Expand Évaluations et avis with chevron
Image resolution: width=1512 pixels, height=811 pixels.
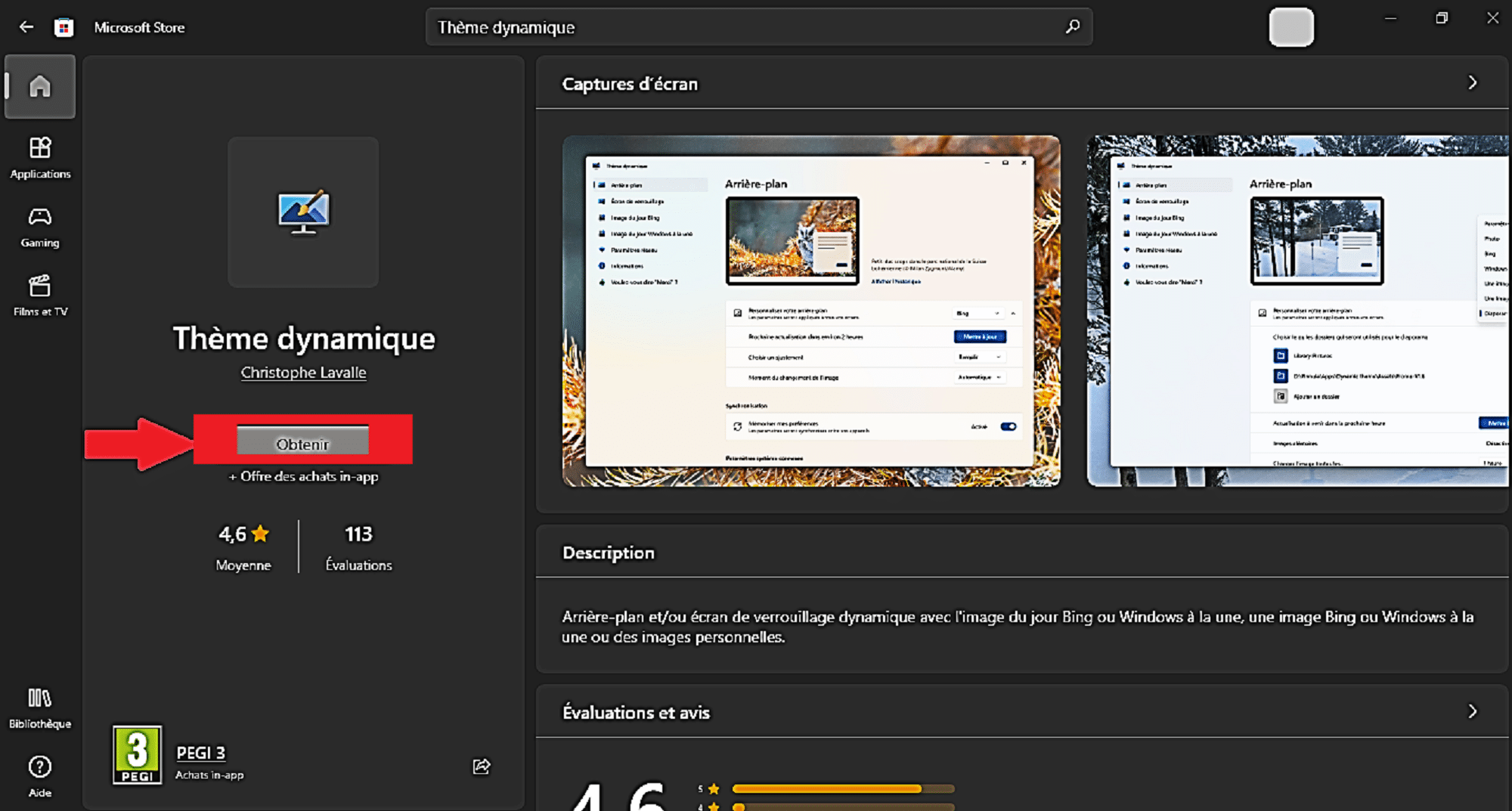click(x=1472, y=711)
